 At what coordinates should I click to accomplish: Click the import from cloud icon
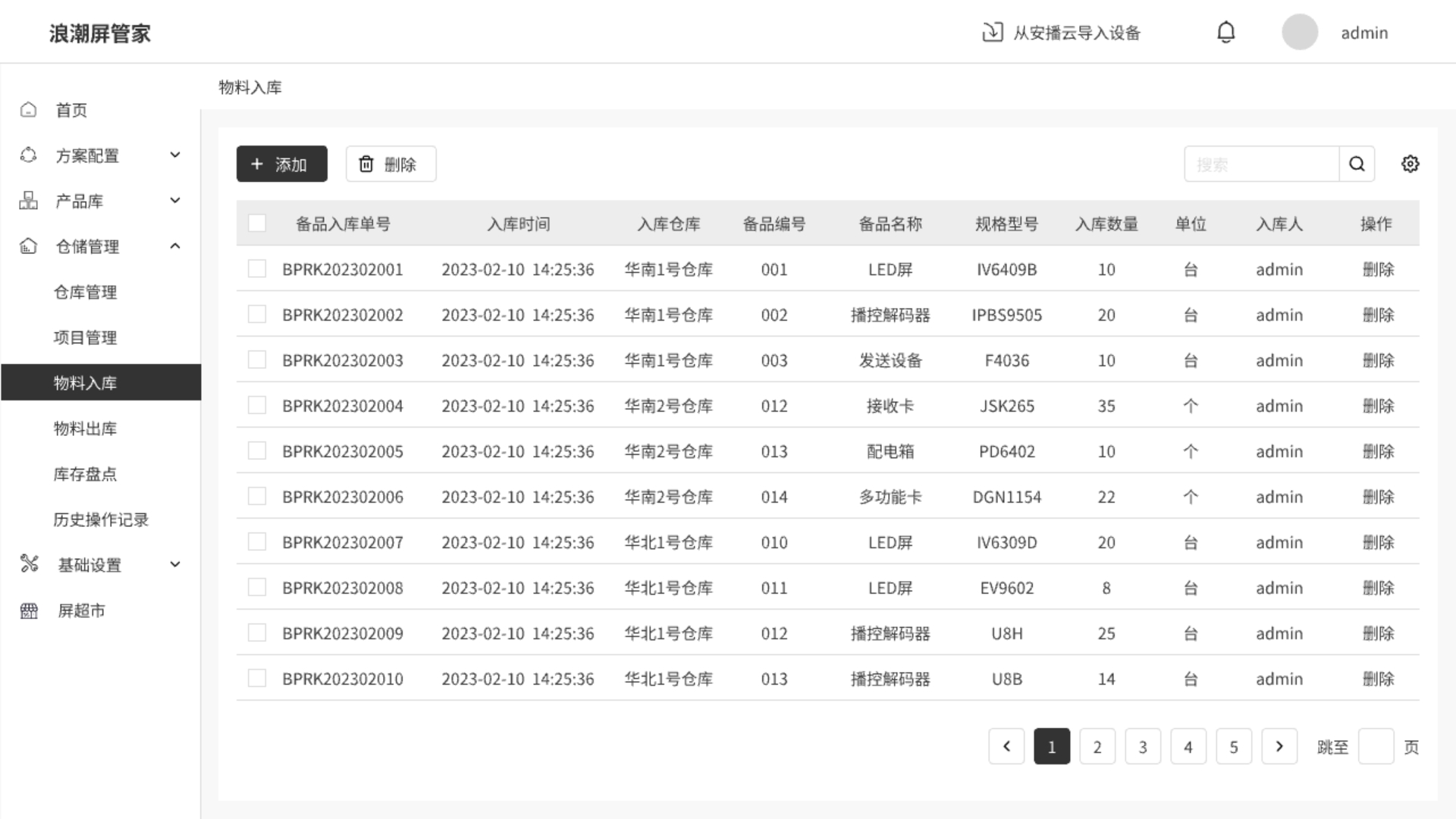[x=993, y=32]
